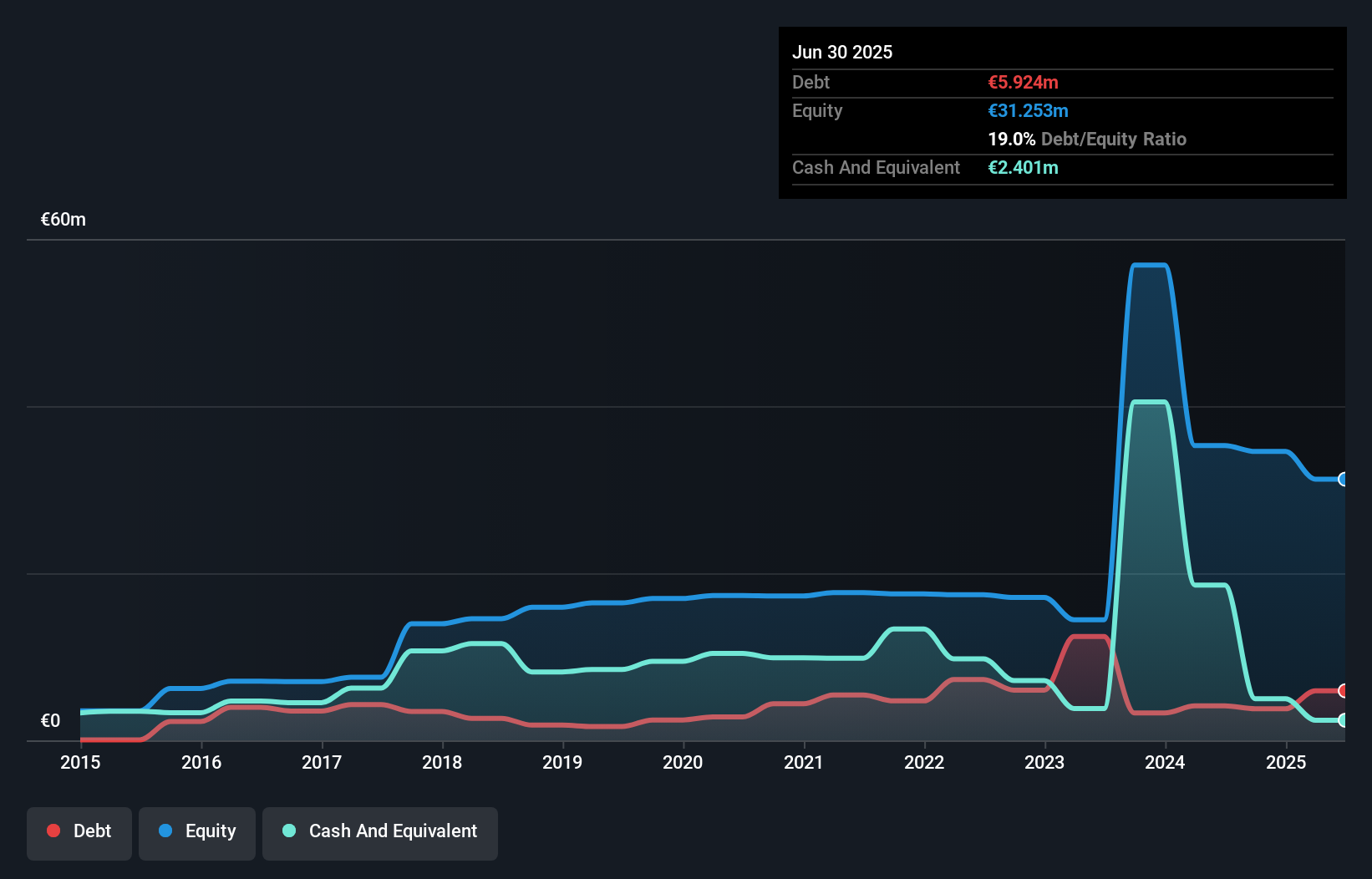The height and width of the screenshot is (879, 1372).
Task: Click the €60m y-axis label
Action: point(64,220)
